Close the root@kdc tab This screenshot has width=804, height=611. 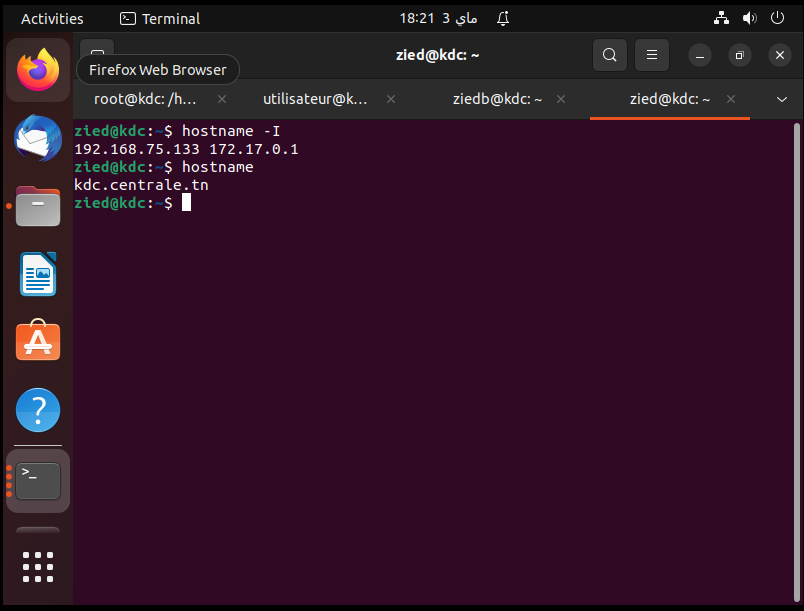(x=222, y=99)
